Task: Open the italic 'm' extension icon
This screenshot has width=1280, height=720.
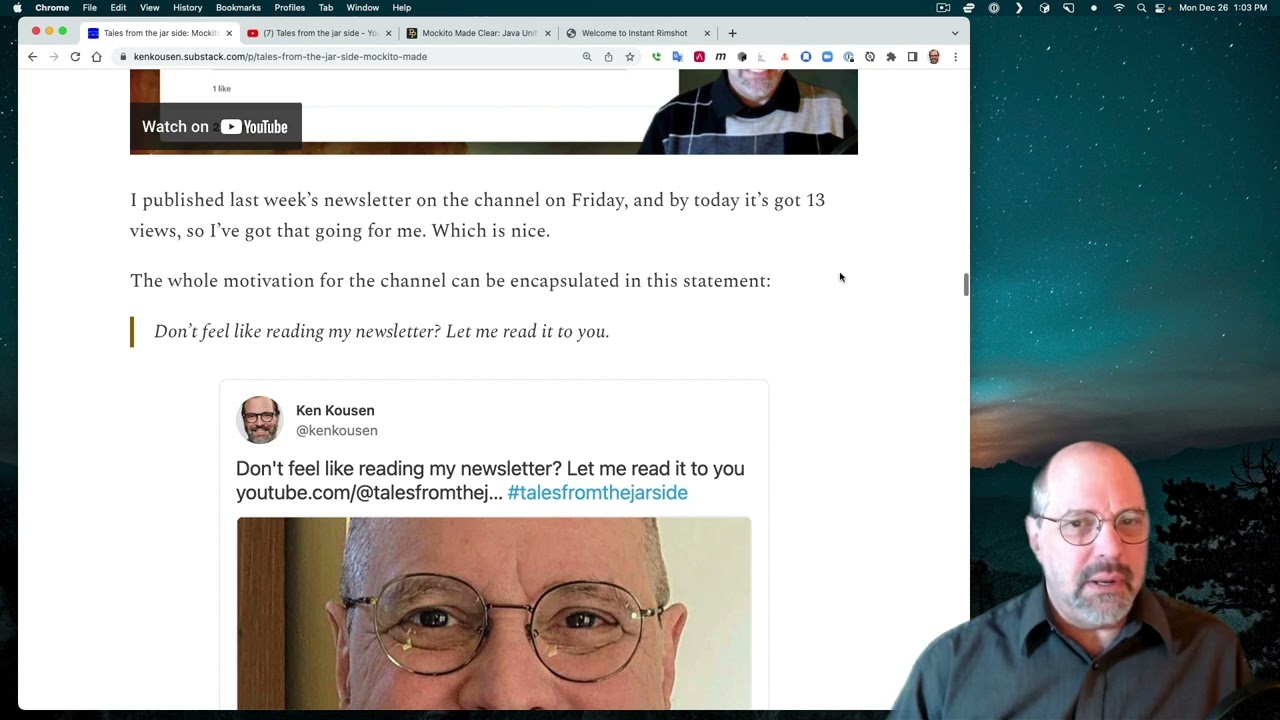Action: tap(720, 57)
